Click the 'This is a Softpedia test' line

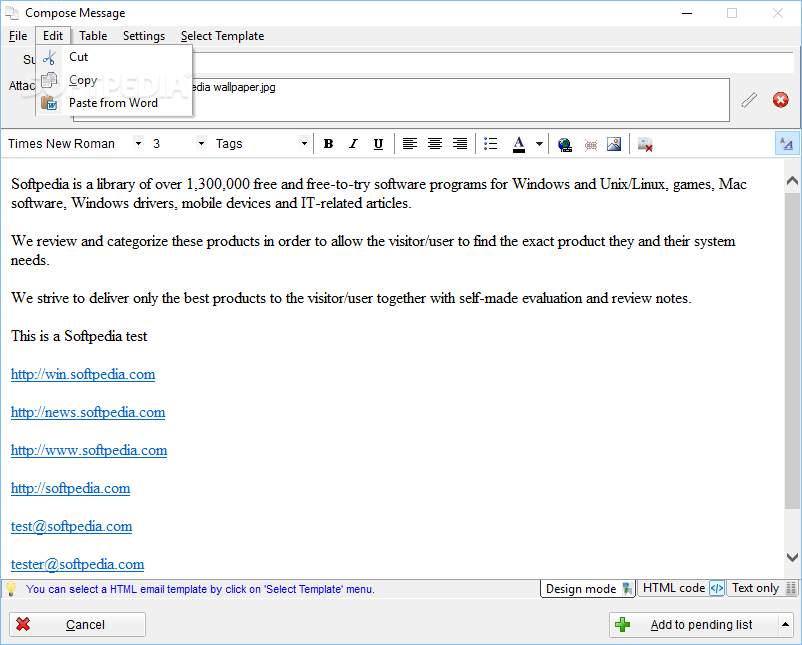pos(79,336)
